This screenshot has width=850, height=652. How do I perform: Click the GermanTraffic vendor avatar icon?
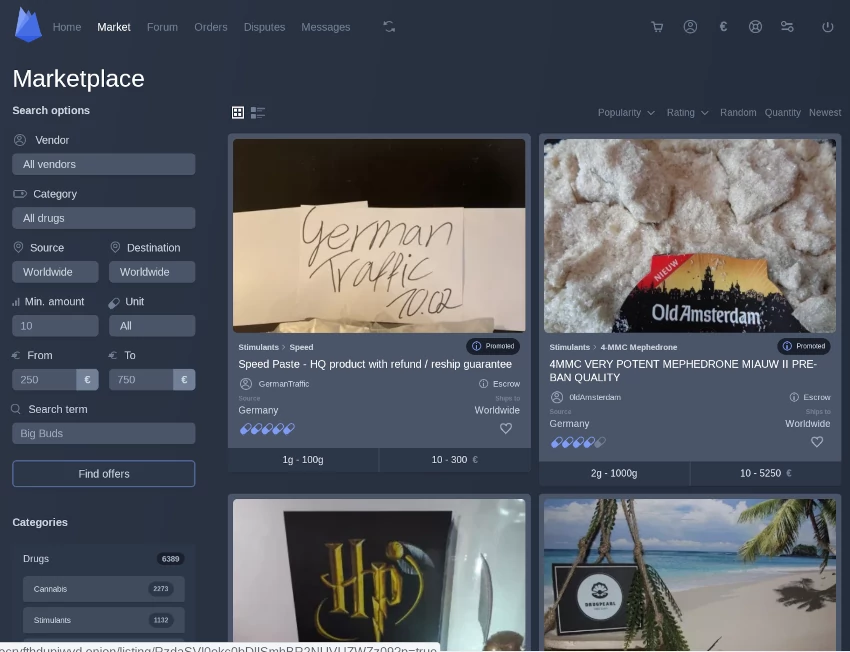[246, 384]
